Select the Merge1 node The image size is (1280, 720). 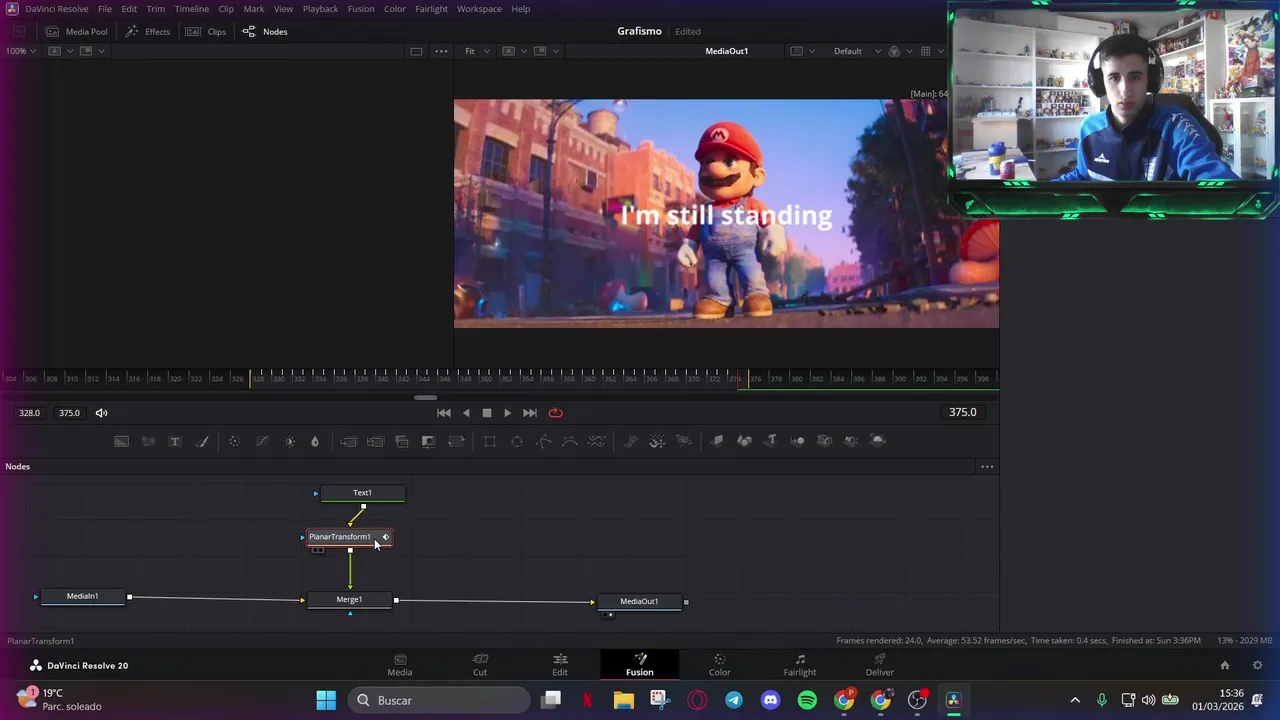pyautogui.click(x=349, y=600)
